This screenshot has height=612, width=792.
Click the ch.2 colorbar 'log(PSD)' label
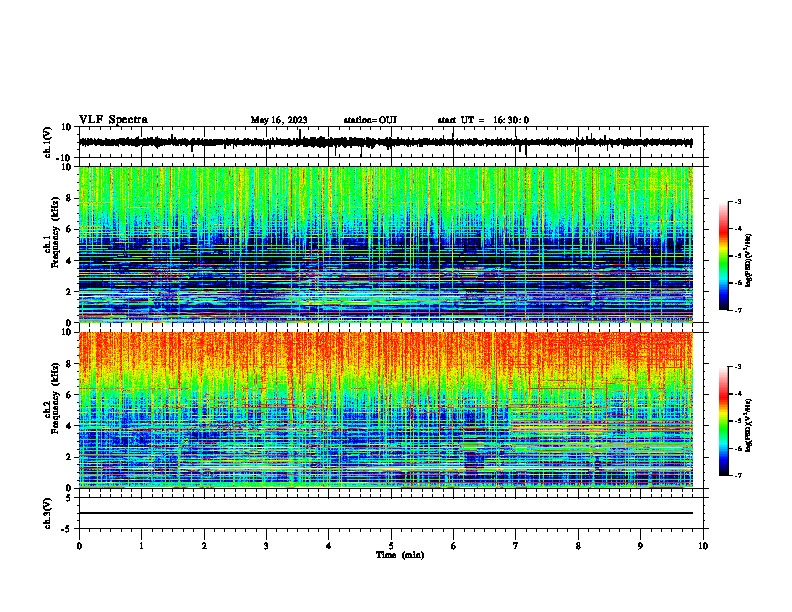(748, 426)
